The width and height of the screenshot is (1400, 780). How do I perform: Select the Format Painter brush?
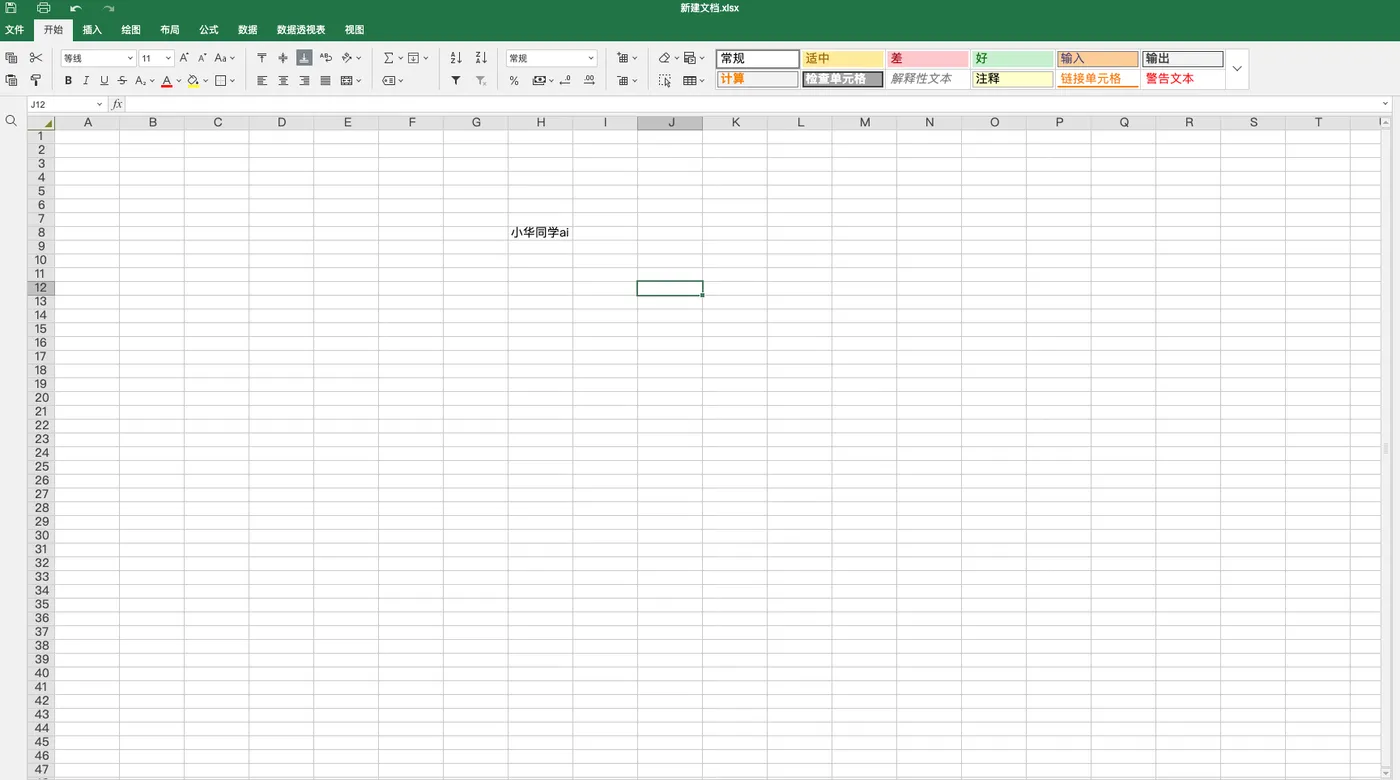coord(36,80)
